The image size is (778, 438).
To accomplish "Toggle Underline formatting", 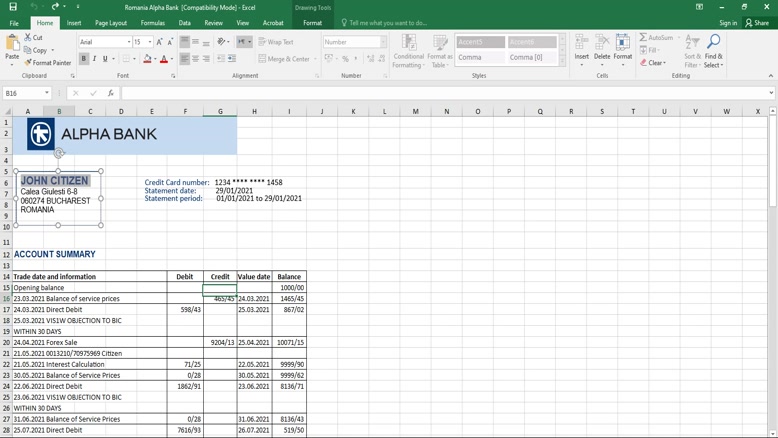I will [105, 59].
